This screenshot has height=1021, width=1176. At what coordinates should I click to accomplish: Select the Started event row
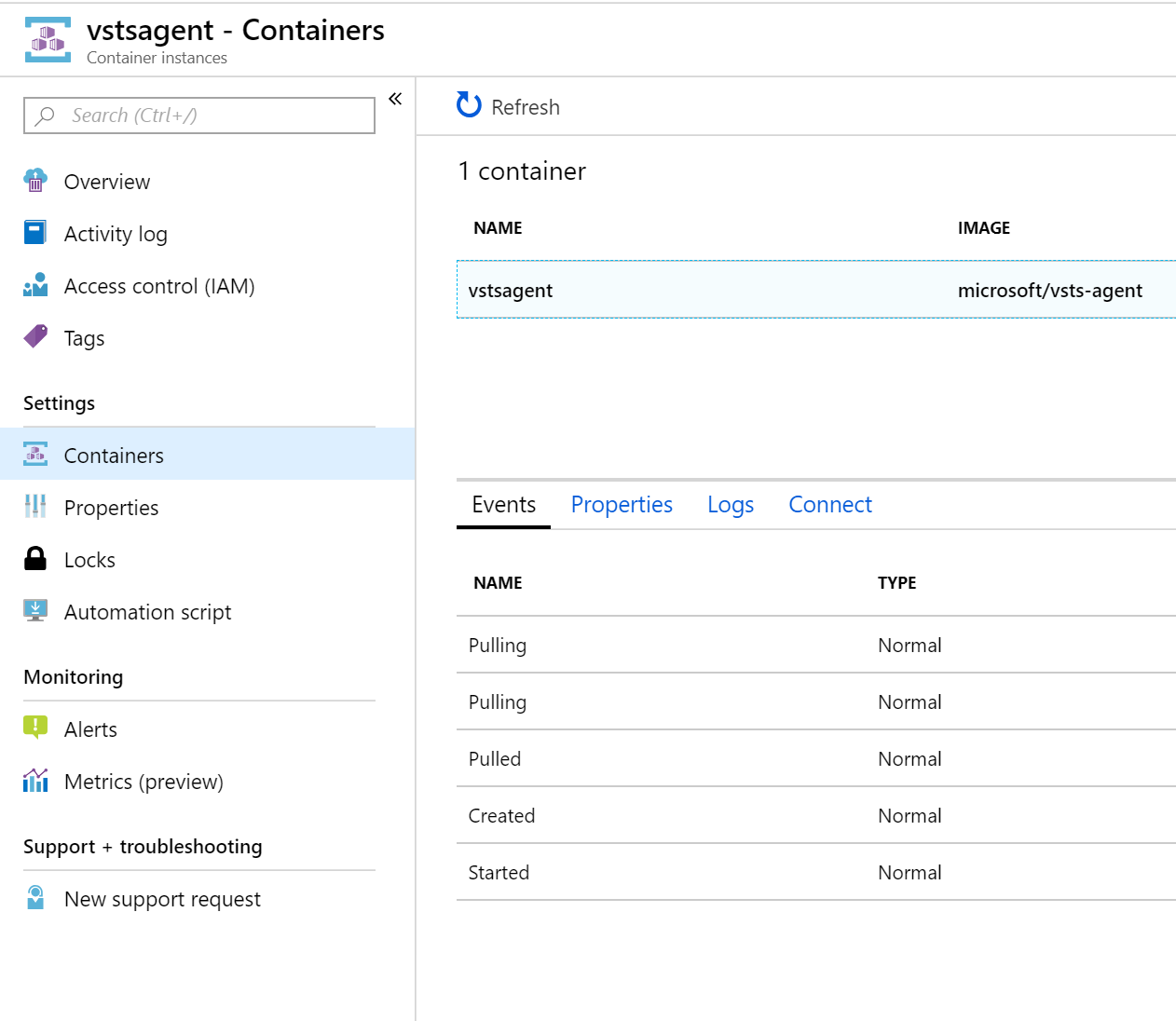coord(816,872)
